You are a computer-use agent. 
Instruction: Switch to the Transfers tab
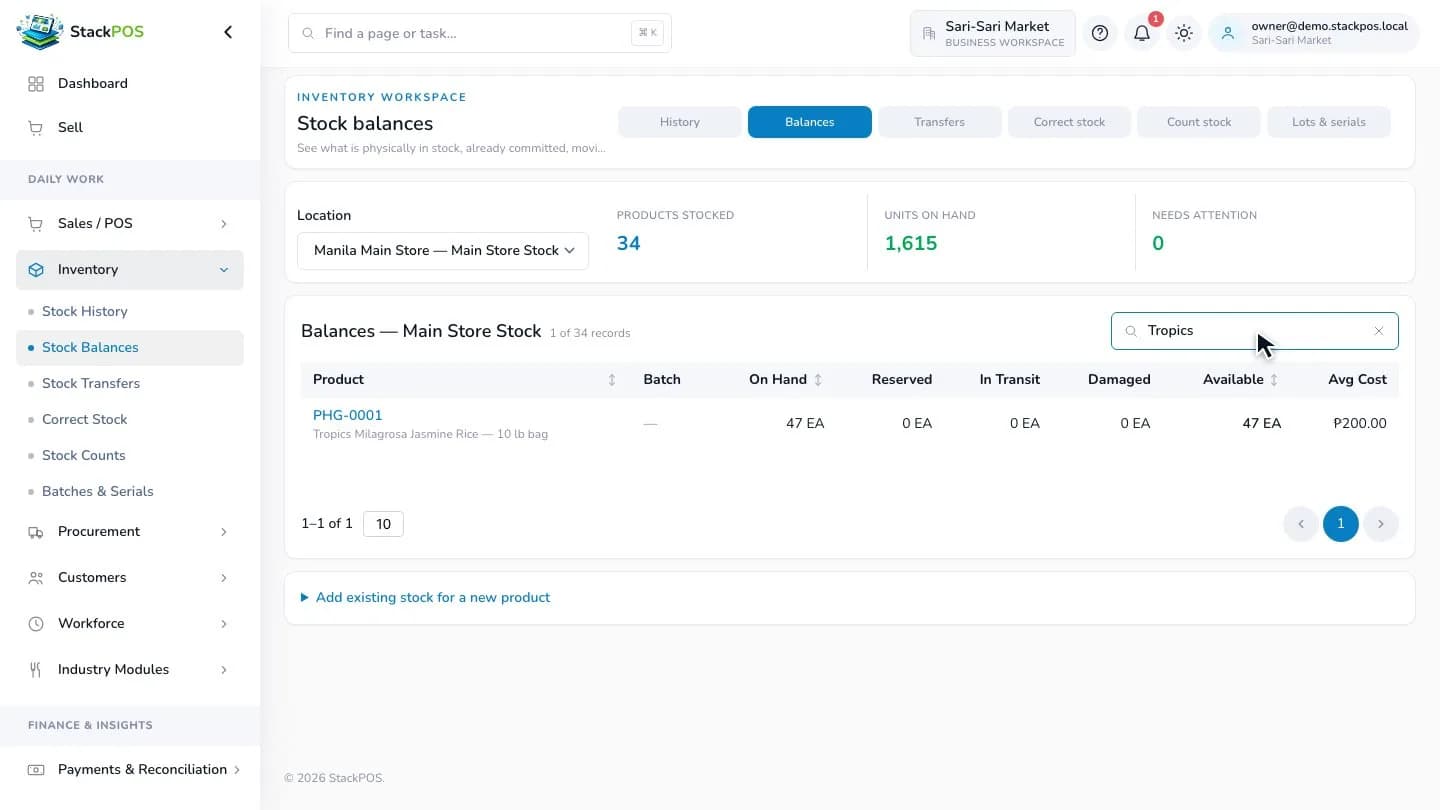click(940, 122)
